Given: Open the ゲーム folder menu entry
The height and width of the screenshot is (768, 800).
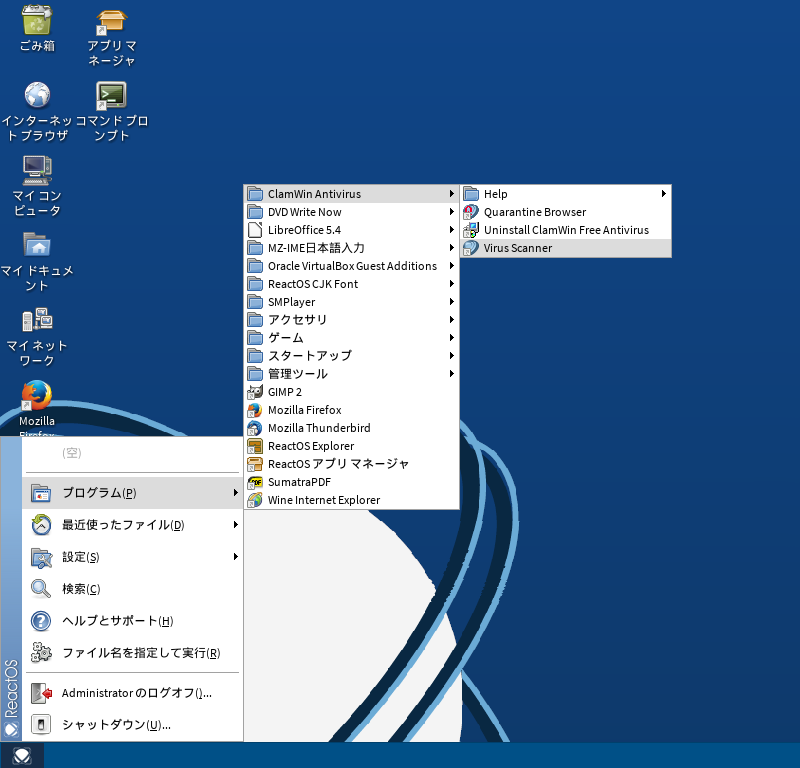Looking at the screenshot, I should click(351, 338).
